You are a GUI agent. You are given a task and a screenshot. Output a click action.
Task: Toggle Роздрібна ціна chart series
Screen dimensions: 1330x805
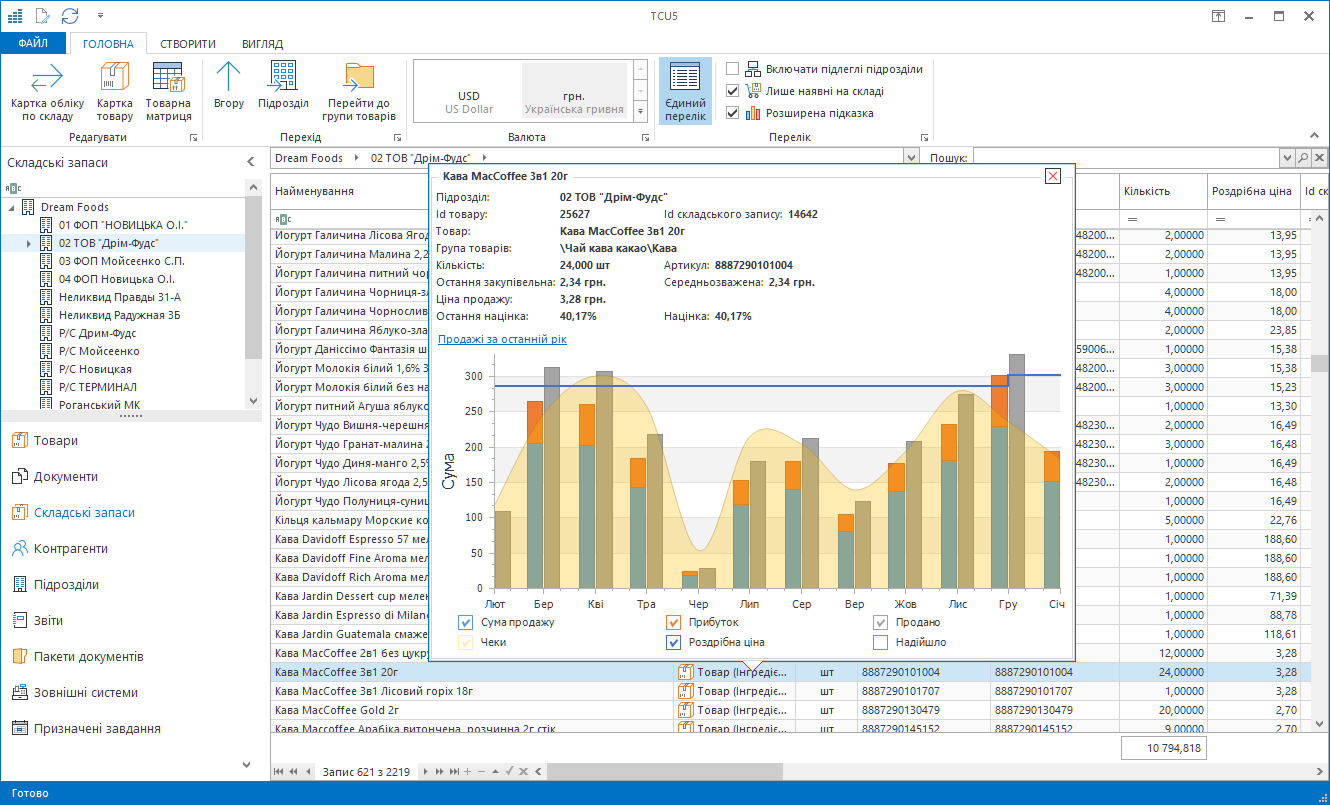[674, 642]
